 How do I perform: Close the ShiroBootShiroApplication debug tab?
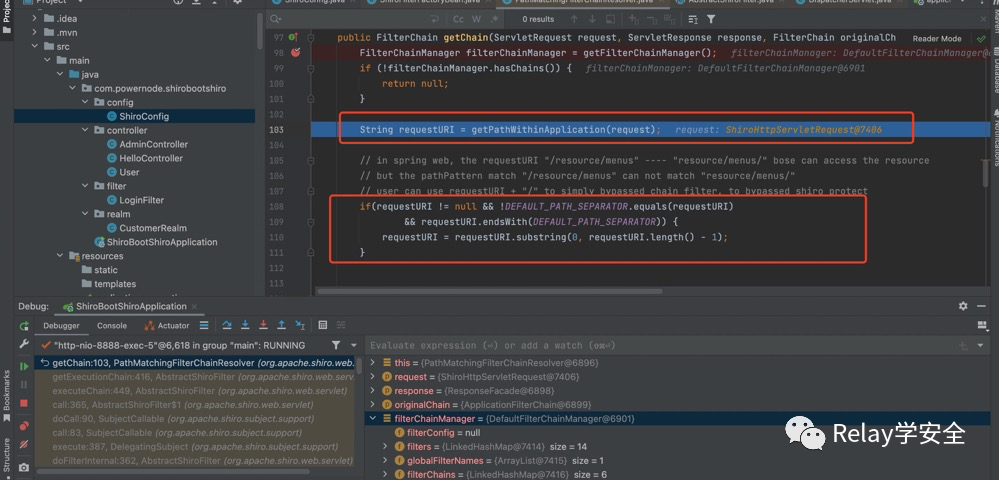[194, 307]
